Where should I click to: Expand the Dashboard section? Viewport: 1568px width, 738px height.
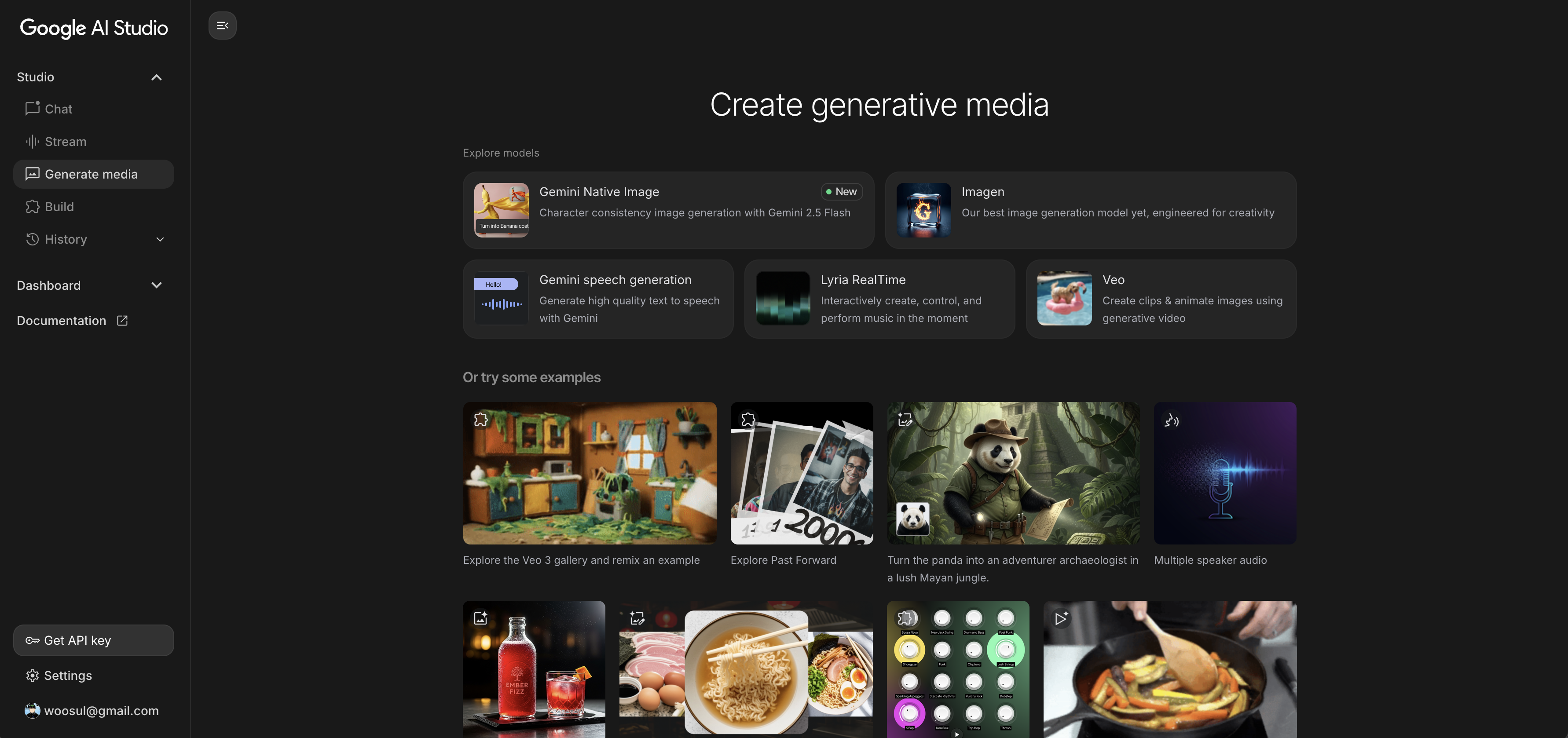156,285
